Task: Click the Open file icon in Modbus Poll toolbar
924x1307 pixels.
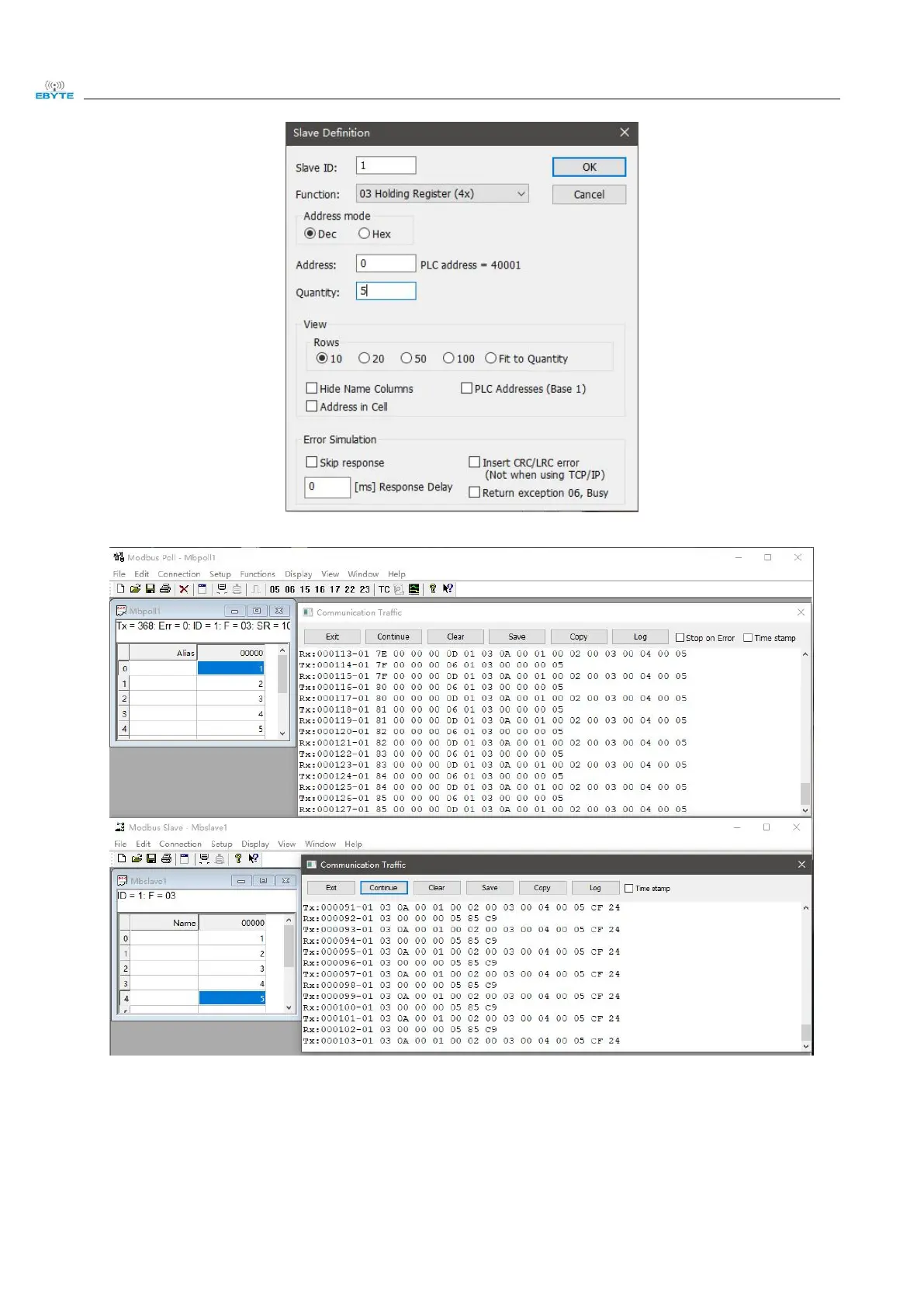Action: 135,589
